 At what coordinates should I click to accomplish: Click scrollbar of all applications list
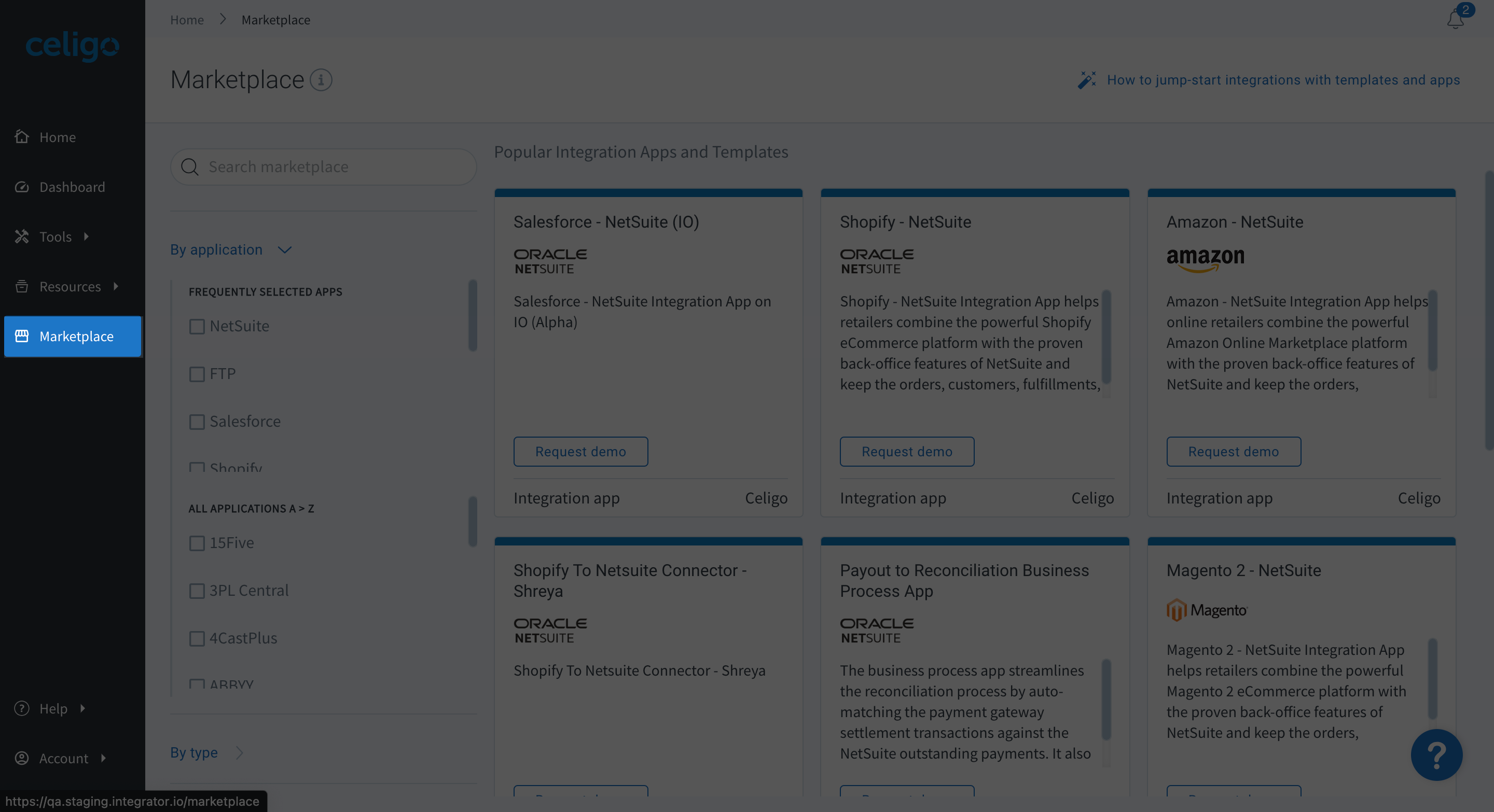(x=473, y=521)
